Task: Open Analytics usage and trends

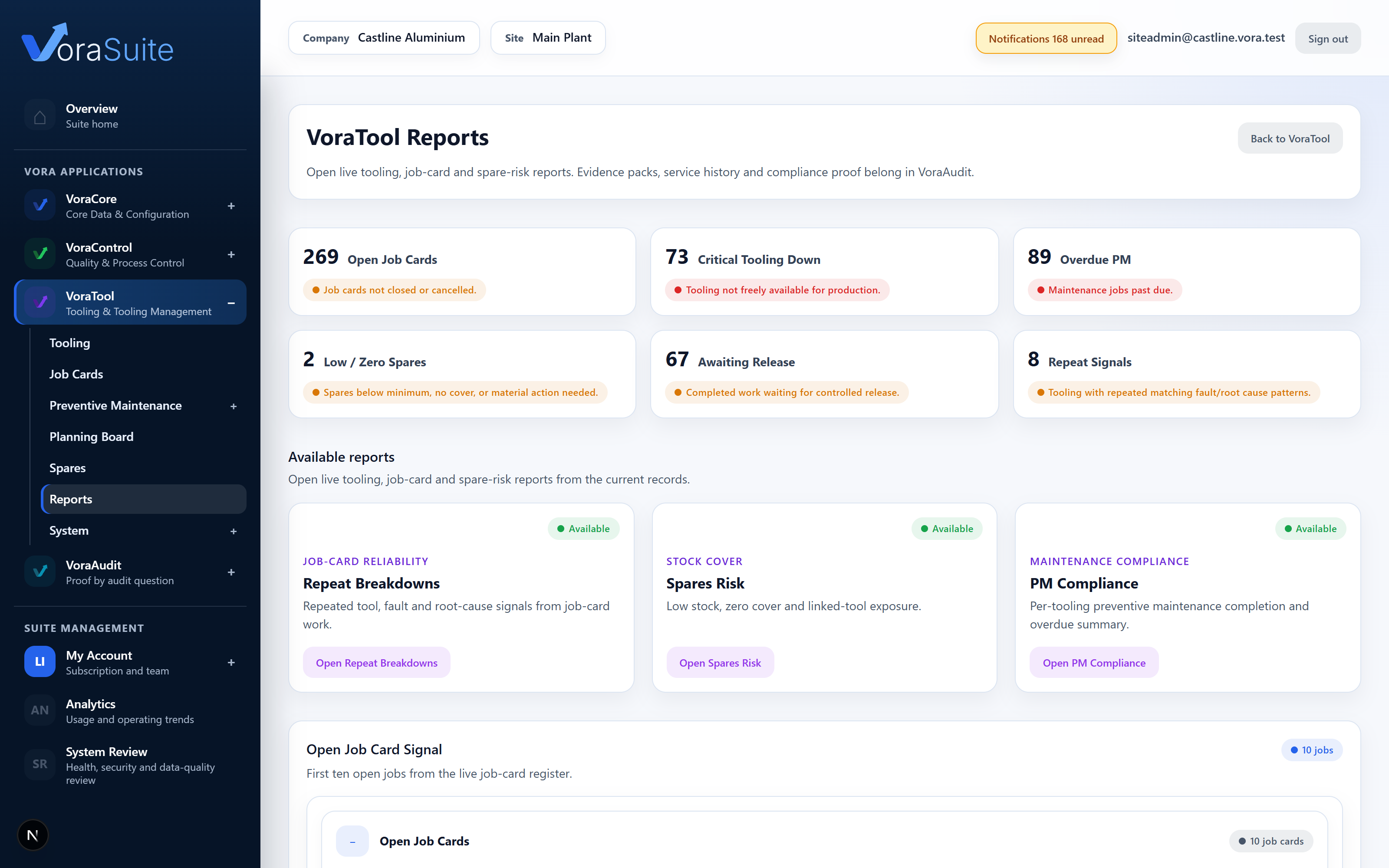Action: click(x=130, y=711)
